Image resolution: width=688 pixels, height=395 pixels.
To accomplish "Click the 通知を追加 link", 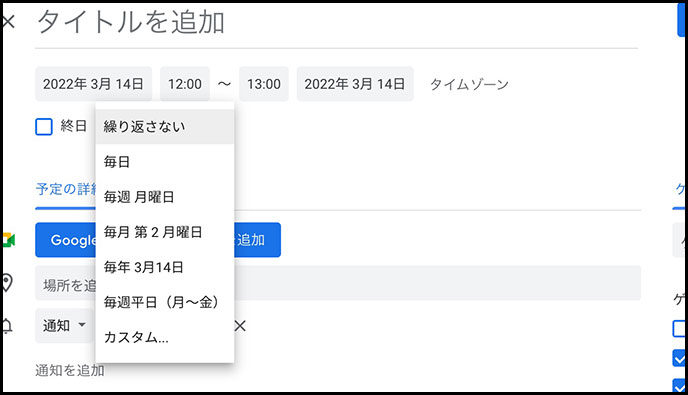I will [70, 370].
